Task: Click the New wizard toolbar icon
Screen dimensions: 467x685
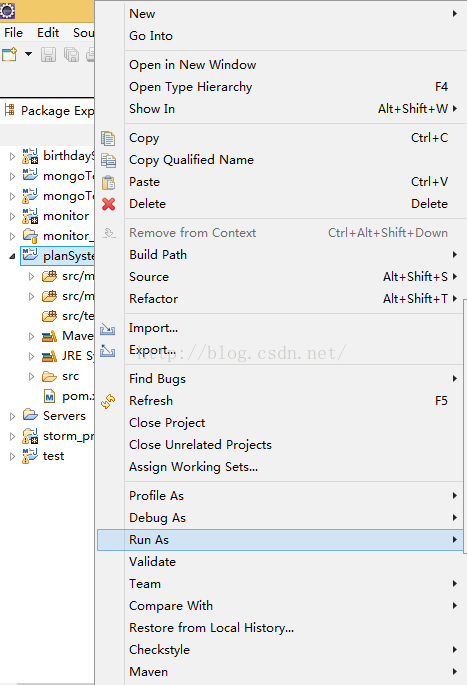Action: tap(10, 54)
